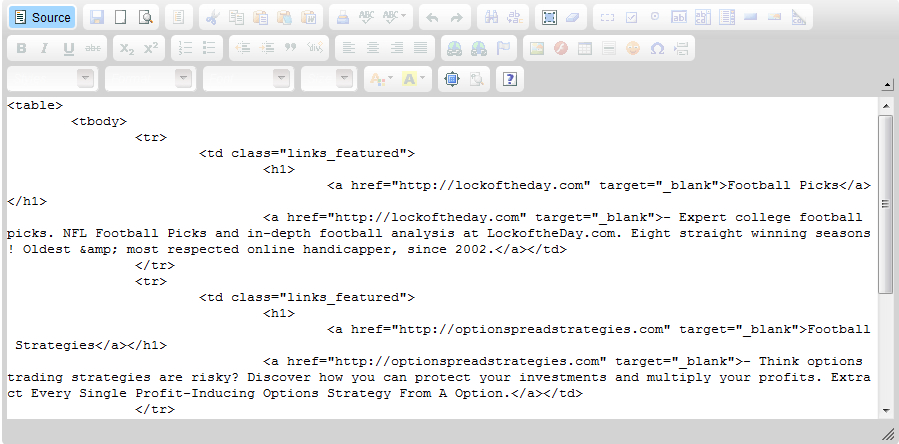The height and width of the screenshot is (444, 899).
Task: Click the Select All icon
Action: (x=549, y=18)
